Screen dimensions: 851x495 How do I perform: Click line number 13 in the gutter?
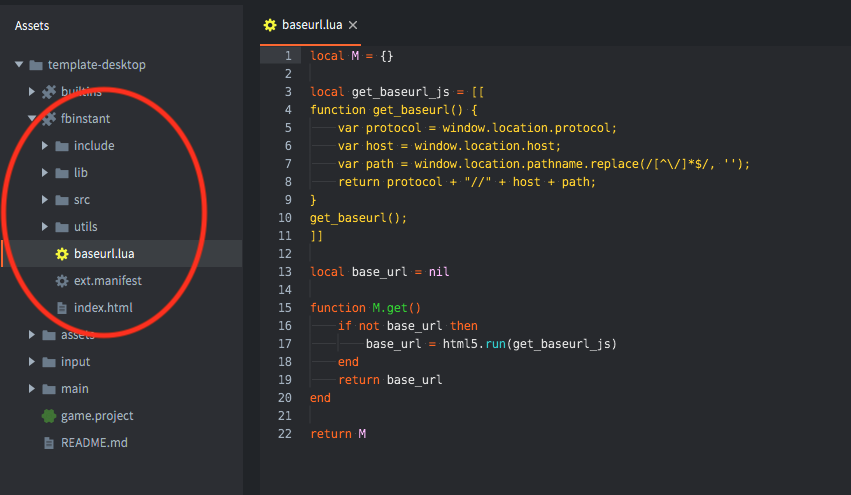coord(285,272)
